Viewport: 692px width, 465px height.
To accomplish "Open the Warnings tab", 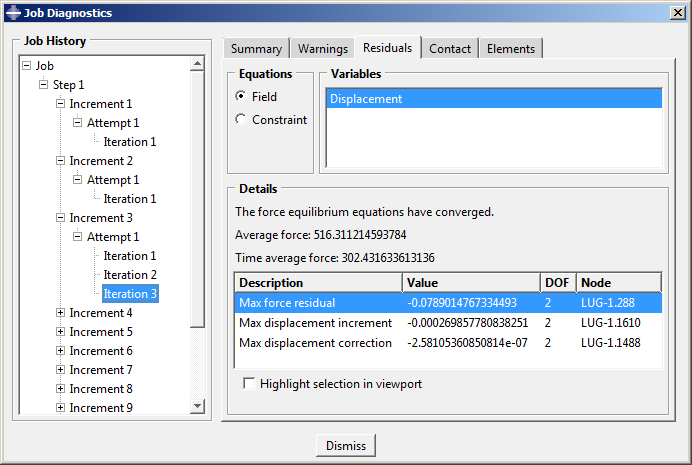I will click(x=322, y=49).
